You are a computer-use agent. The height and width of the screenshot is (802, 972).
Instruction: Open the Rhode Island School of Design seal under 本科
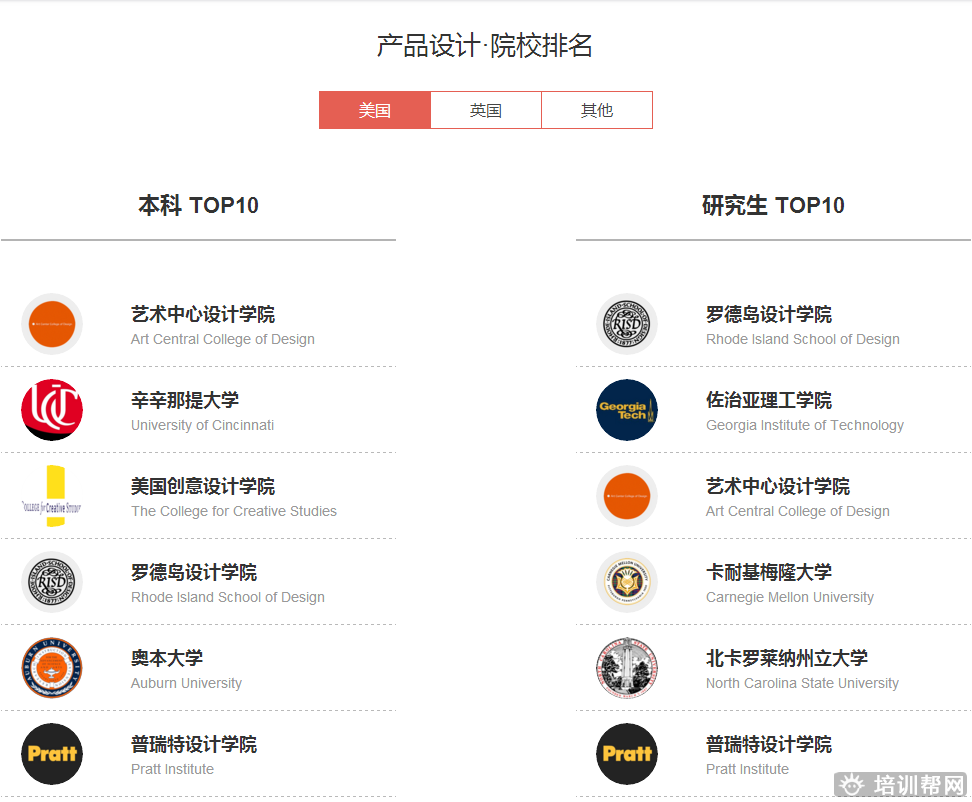52,583
